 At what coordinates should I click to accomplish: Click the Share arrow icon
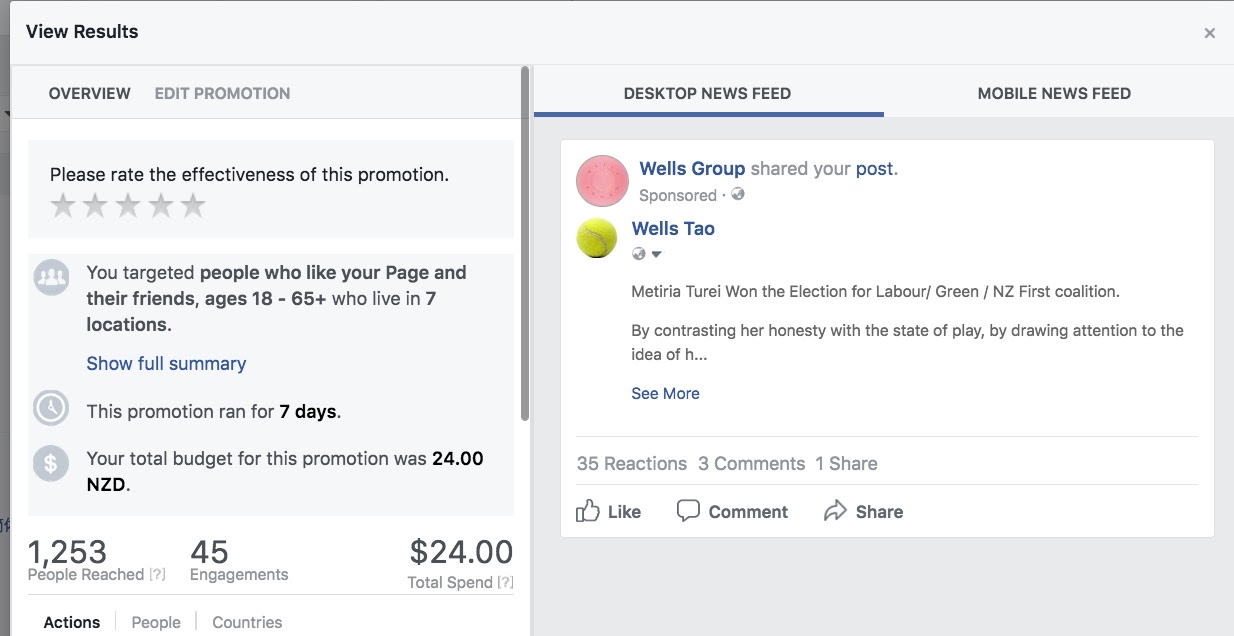835,511
